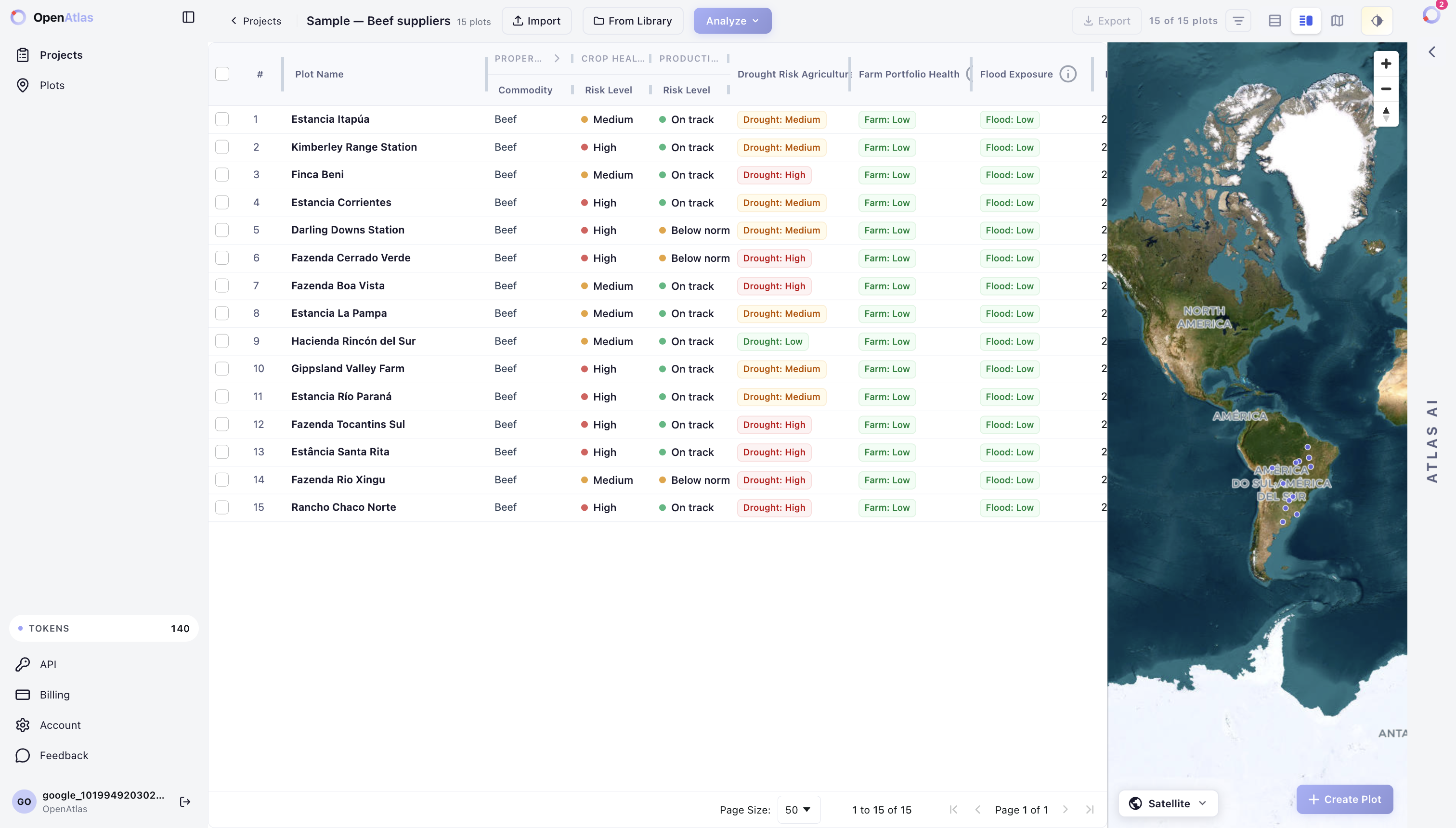The width and height of the screenshot is (1456, 828).
Task: Click the From Library button
Action: click(x=633, y=21)
